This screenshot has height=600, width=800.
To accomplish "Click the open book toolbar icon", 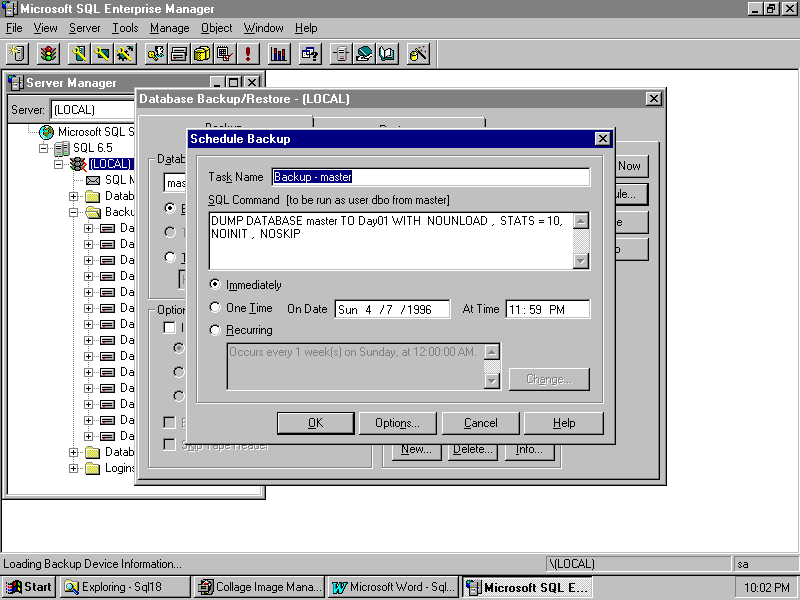I will (x=387, y=54).
